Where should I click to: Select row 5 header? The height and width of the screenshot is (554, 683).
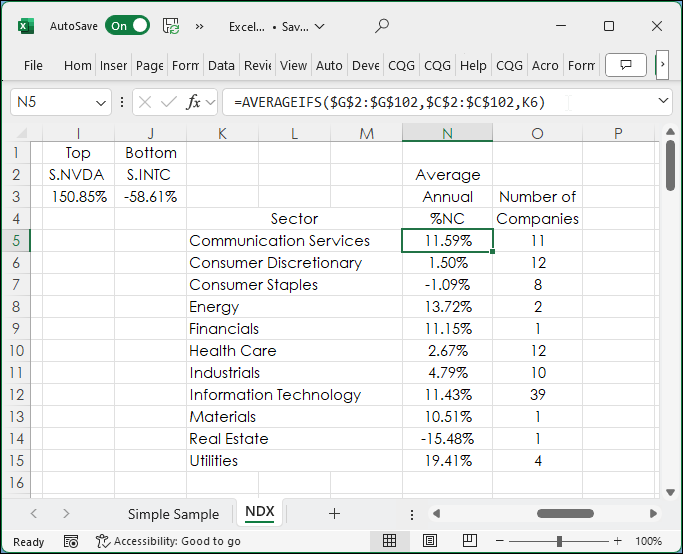(16, 240)
